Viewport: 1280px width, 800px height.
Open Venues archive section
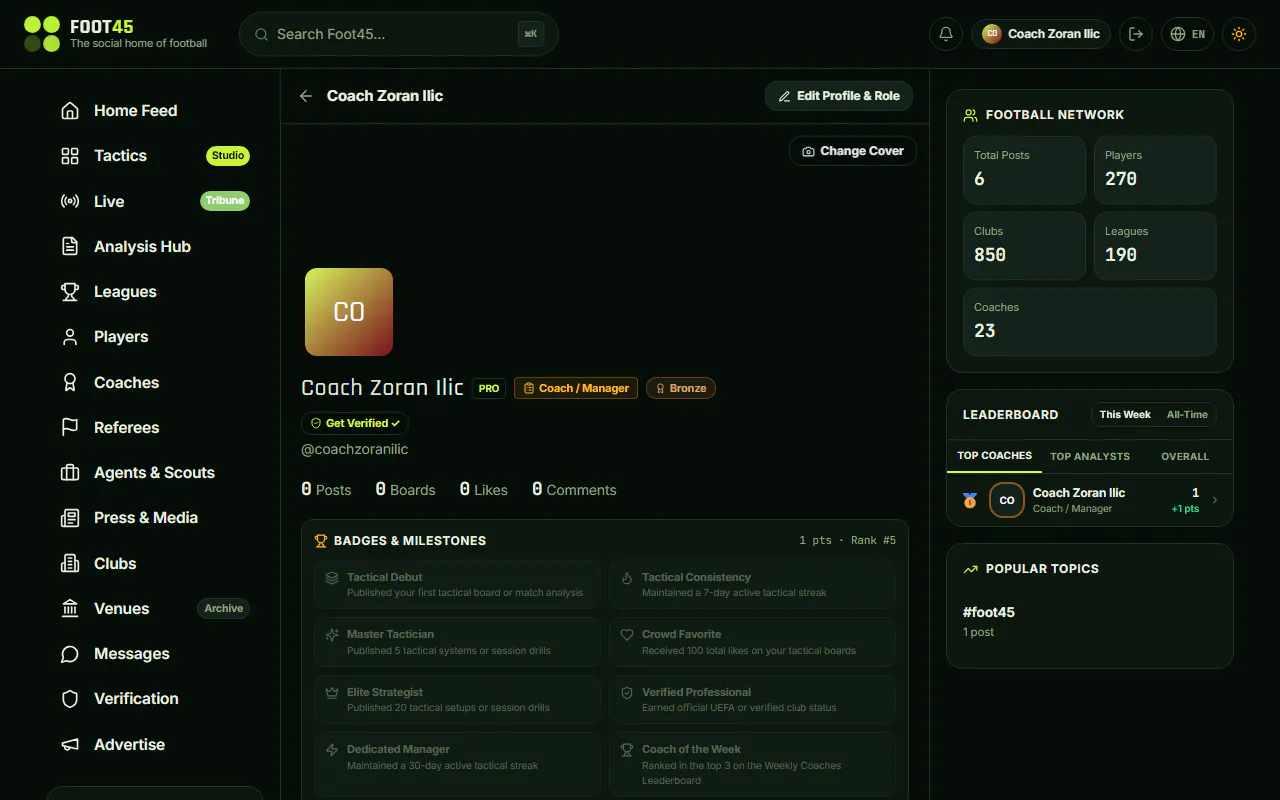155,609
